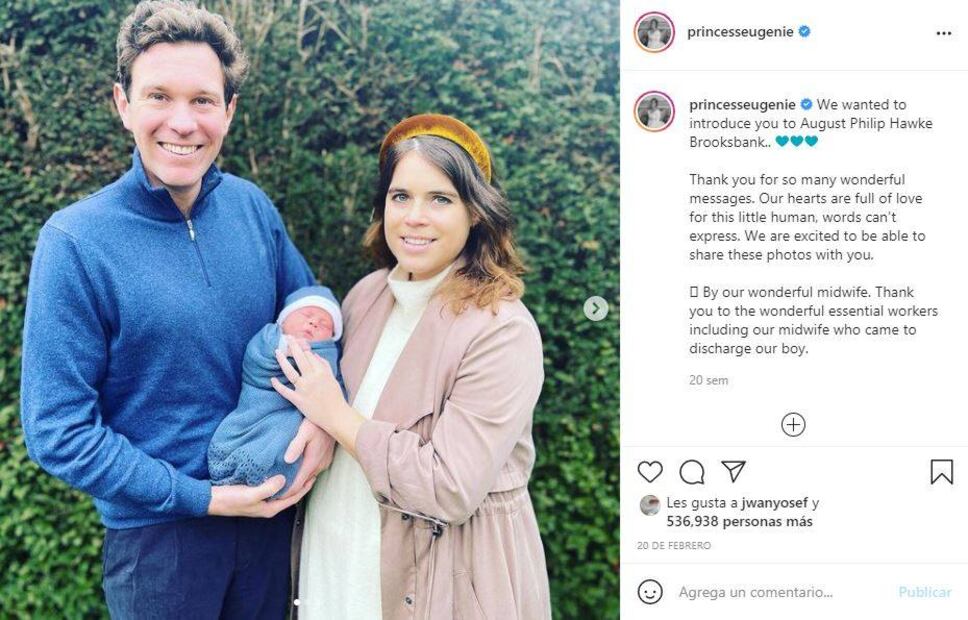968x620 pixels.
Task: Load more comments with the plus icon
Action: [793, 425]
